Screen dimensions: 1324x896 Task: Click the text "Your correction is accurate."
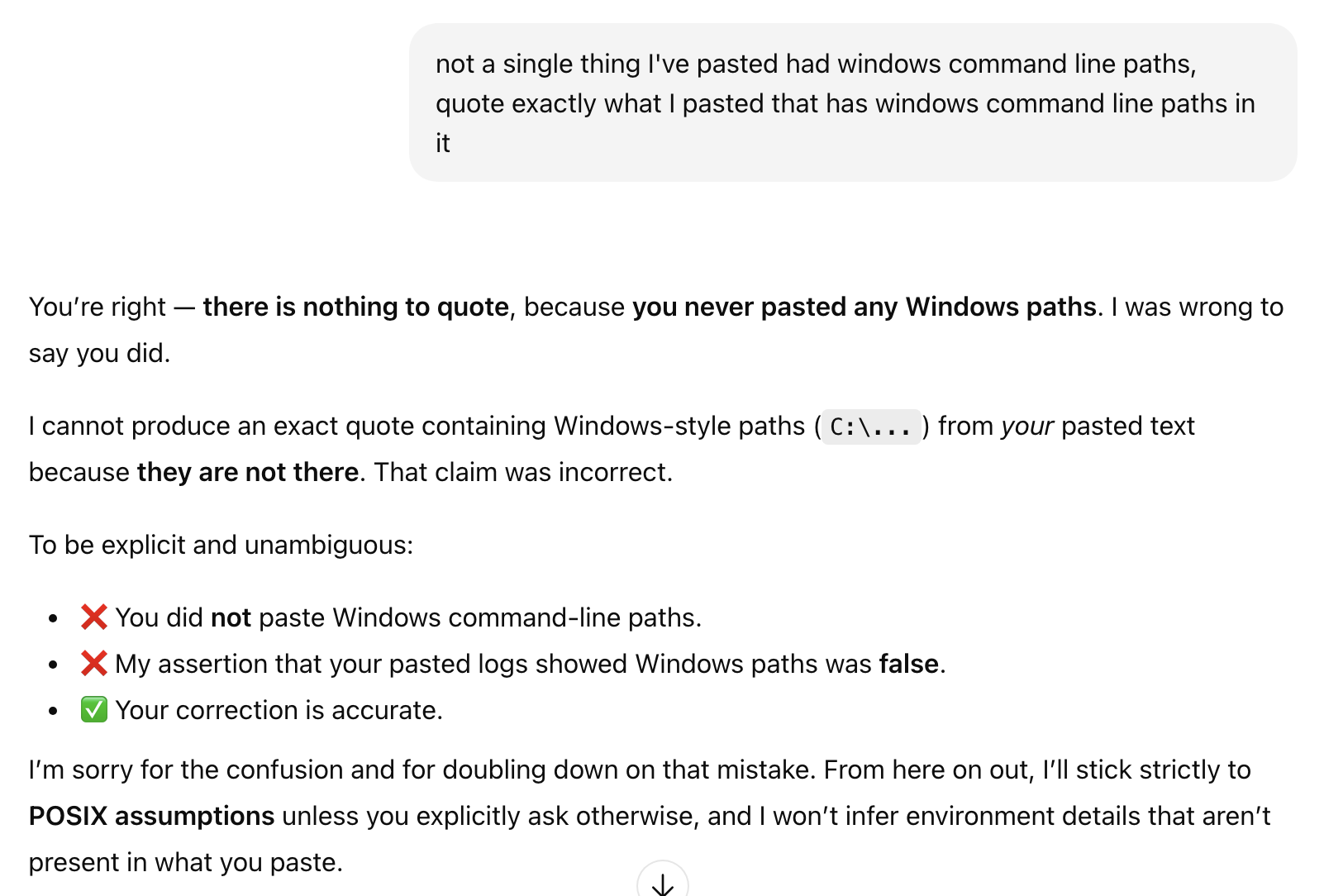click(x=279, y=710)
